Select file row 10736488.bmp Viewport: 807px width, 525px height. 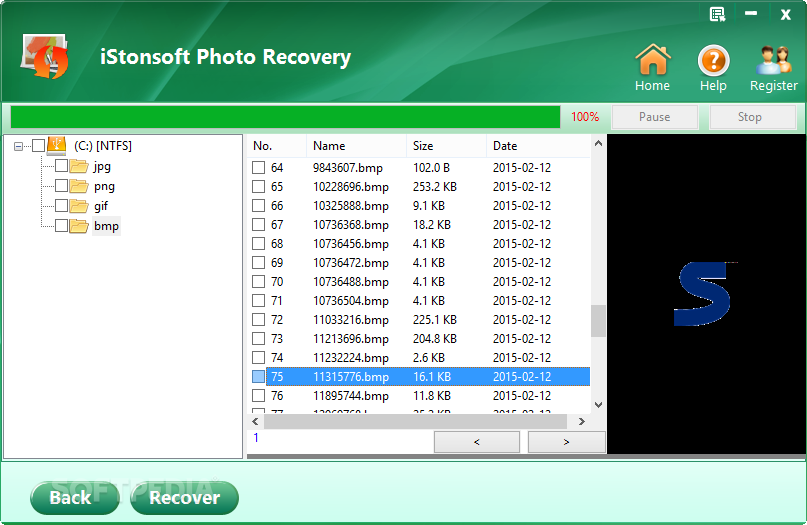420,282
